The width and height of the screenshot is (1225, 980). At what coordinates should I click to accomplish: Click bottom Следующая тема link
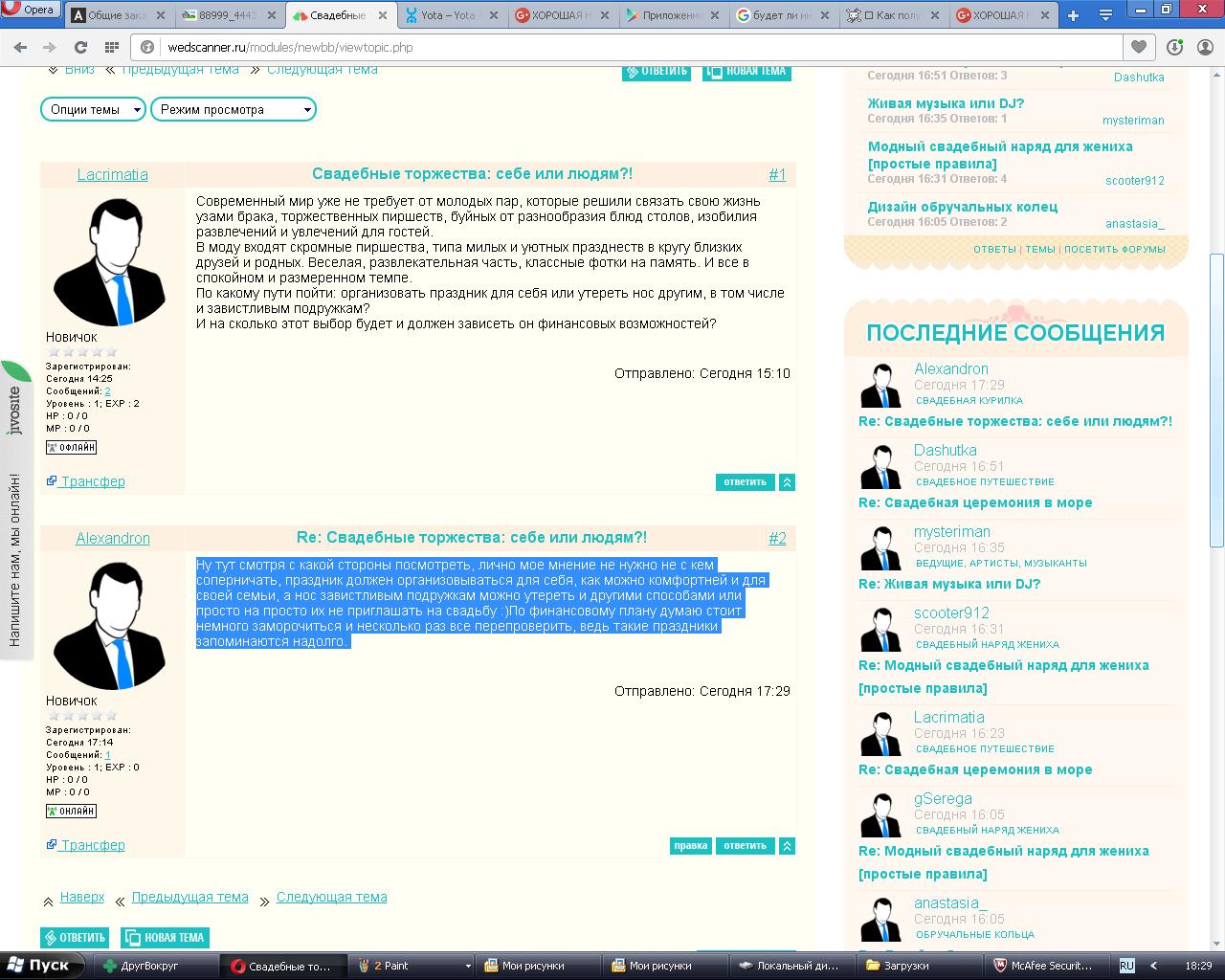[332, 897]
